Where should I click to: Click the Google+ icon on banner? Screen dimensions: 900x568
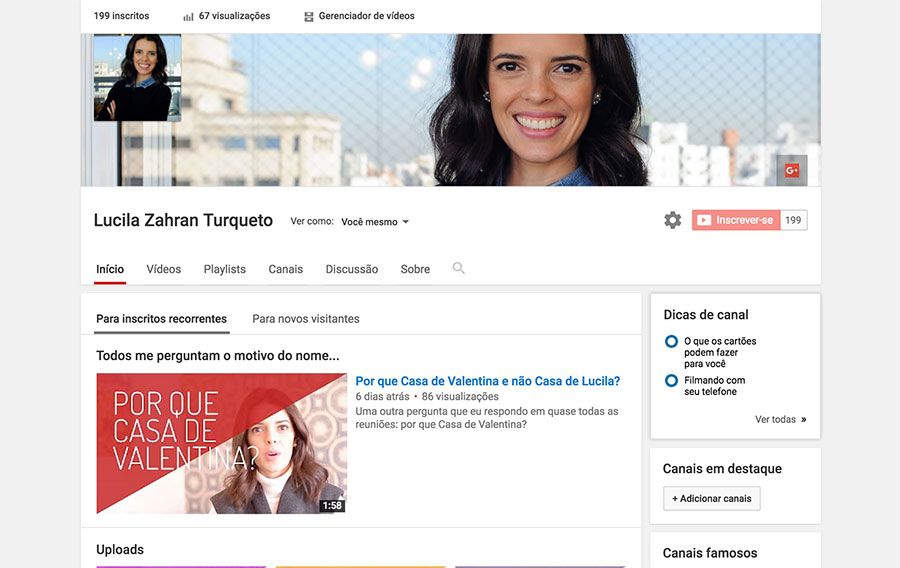(x=791, y=170)
